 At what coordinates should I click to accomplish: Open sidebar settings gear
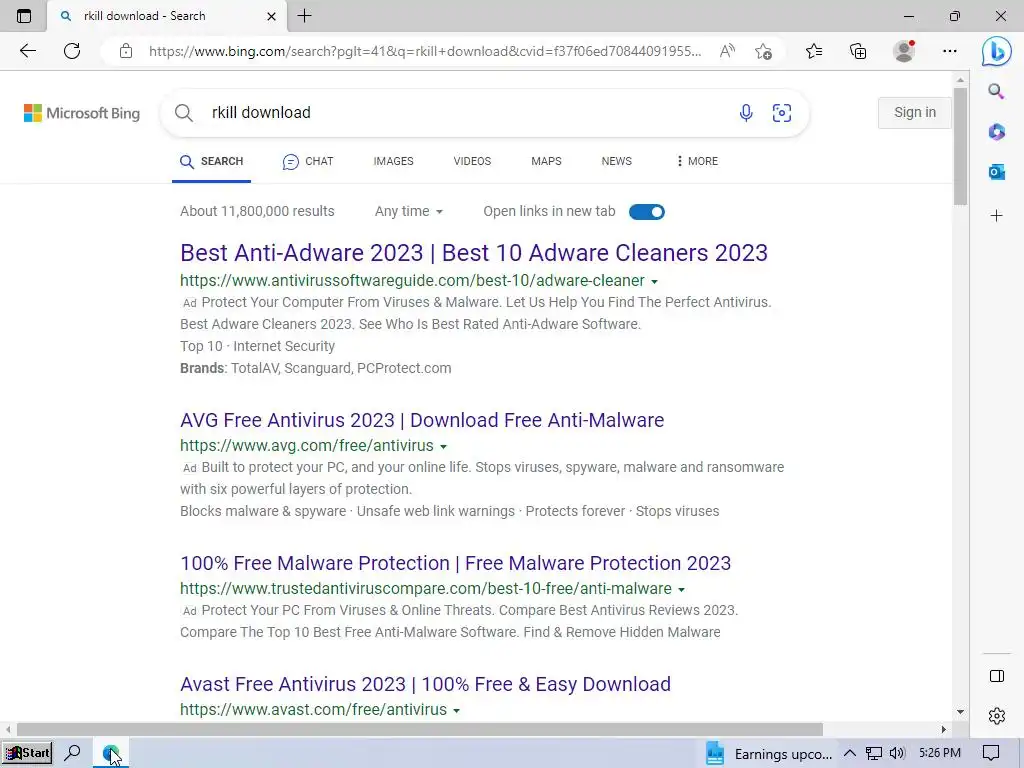pyautogui.click(x=997, y=716)
